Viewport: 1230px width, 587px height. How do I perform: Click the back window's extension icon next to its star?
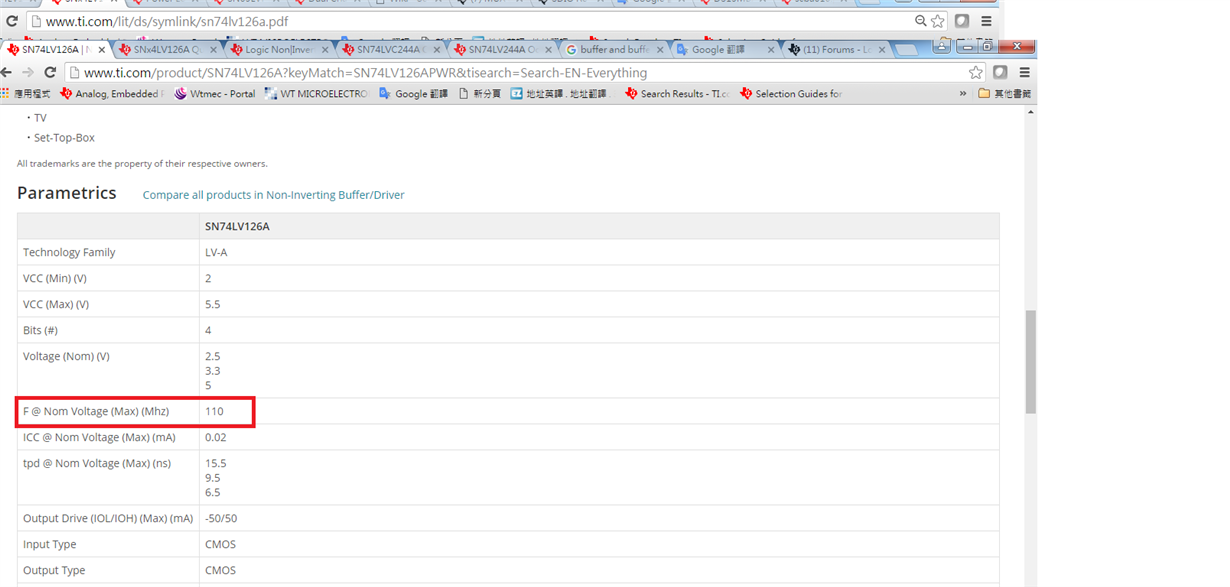click(x=962, y=21)
